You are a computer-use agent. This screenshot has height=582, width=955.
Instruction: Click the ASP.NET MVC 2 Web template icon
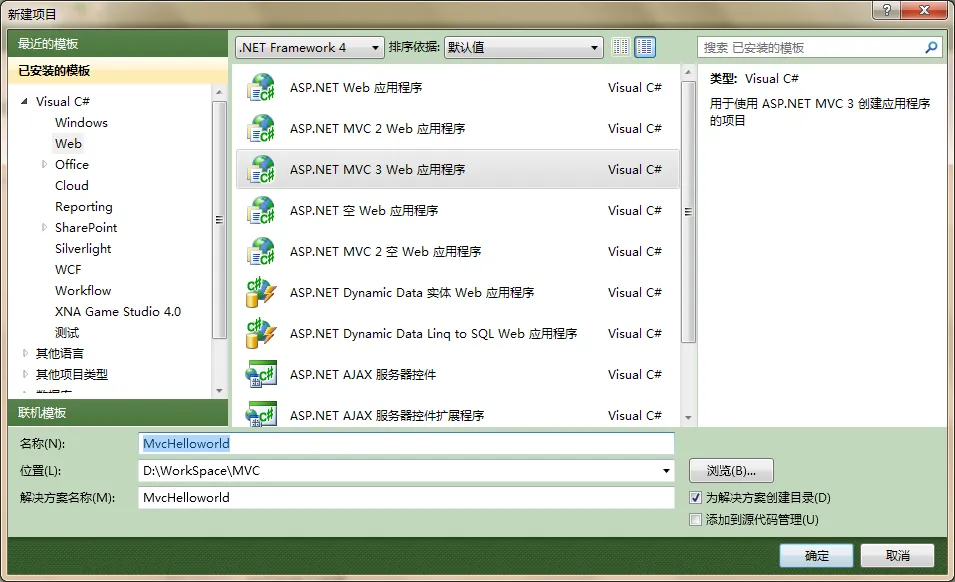261,129
